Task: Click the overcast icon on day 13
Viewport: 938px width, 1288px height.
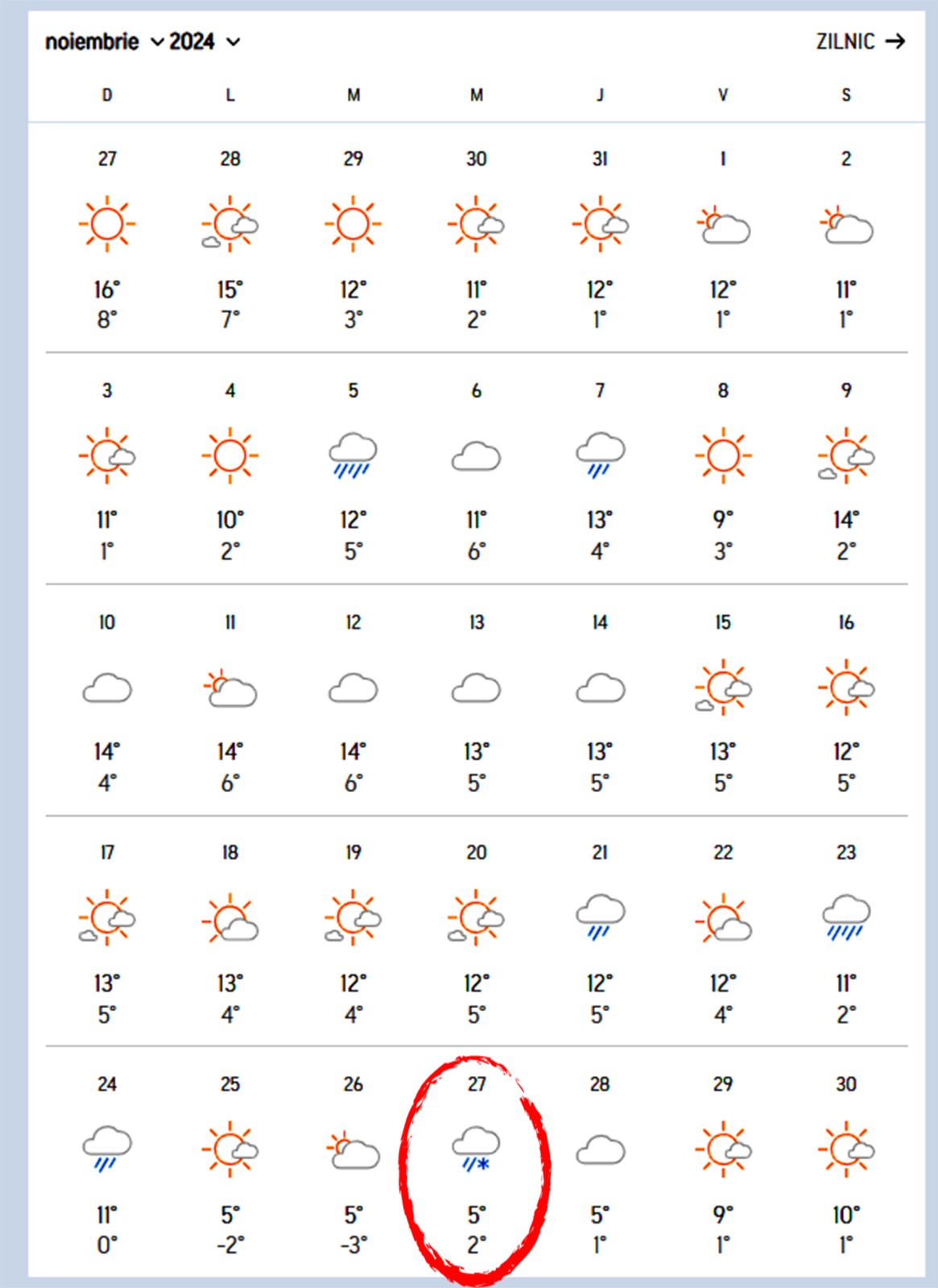Action: (x=476, y=688)
